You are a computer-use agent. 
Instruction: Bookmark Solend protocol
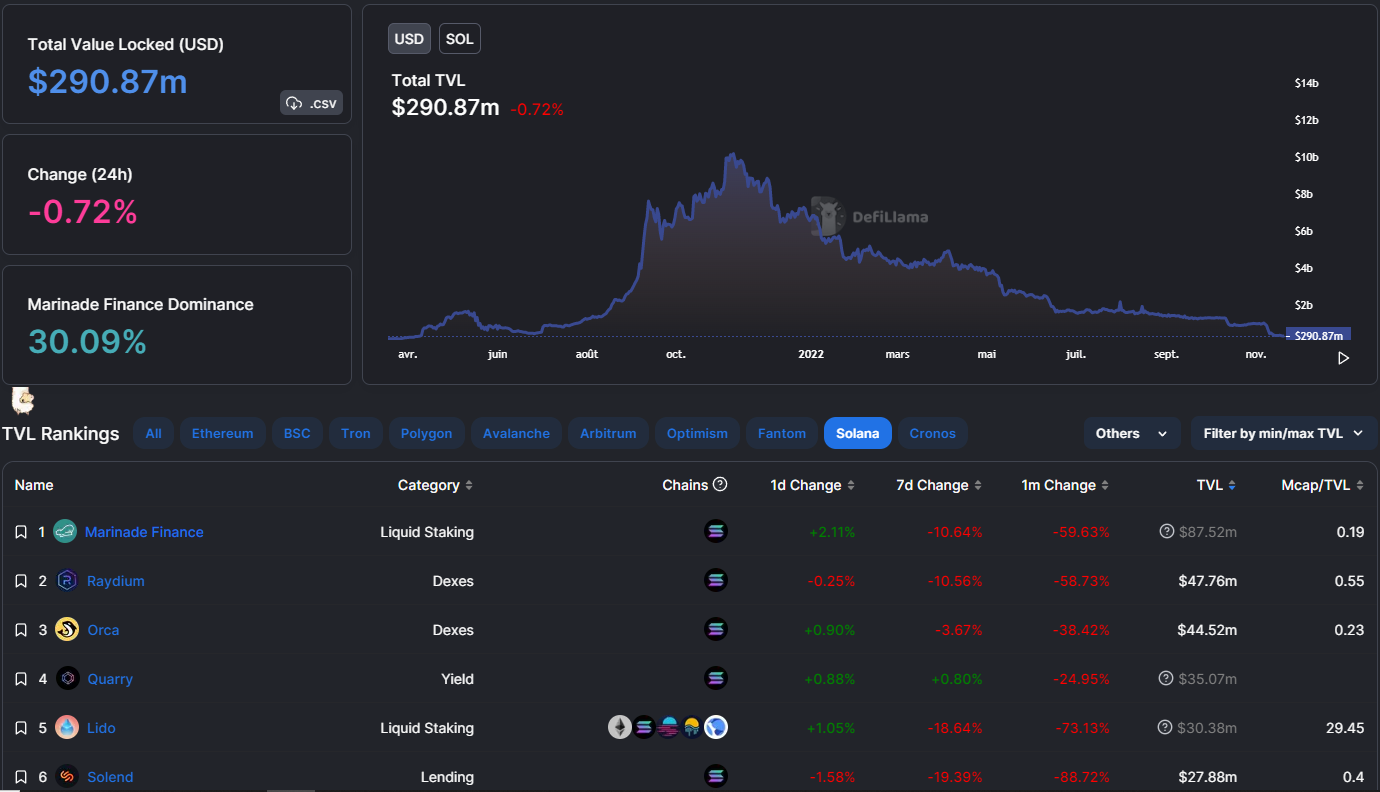(21, 777)
